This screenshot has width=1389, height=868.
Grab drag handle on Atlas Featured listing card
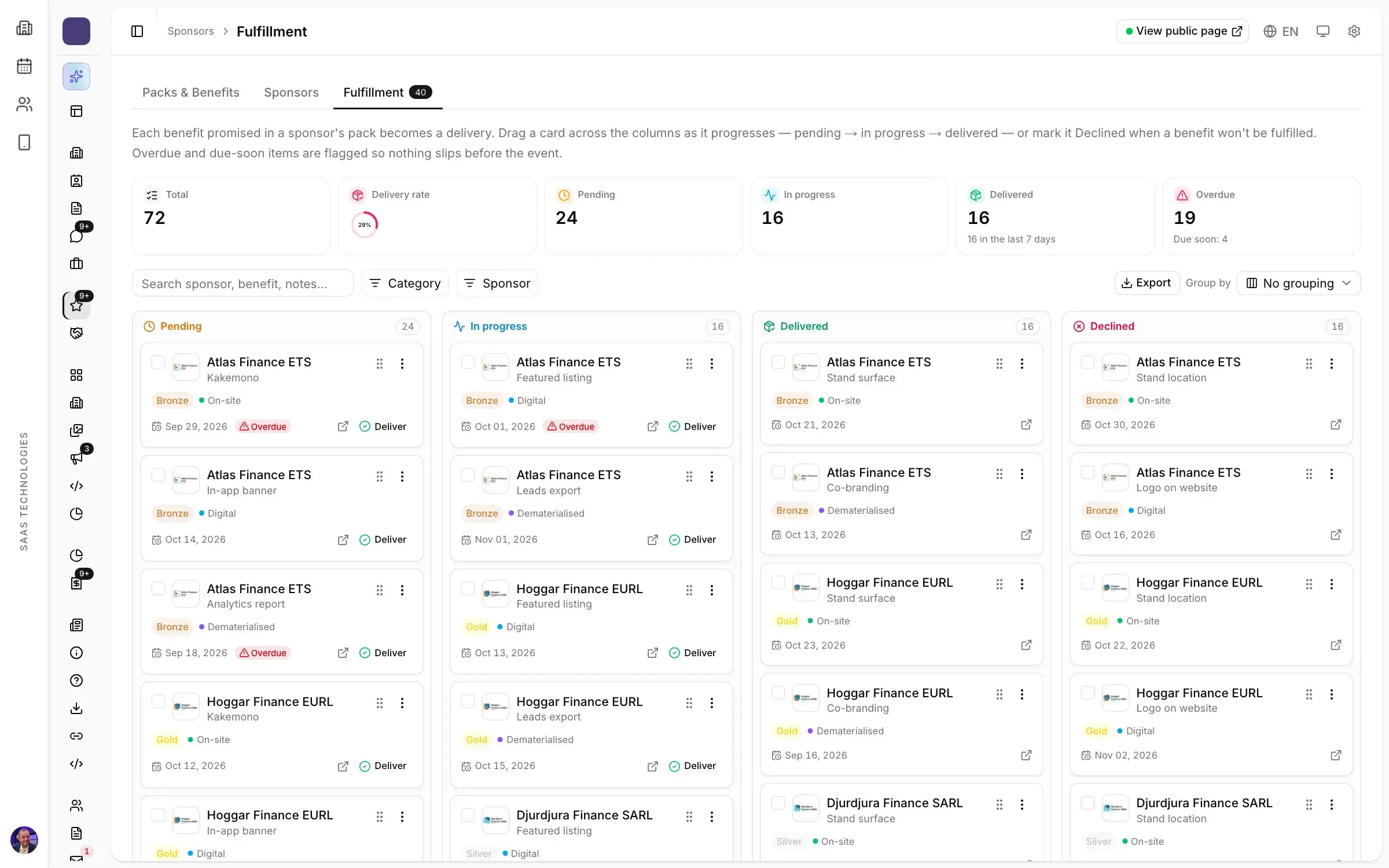pos(689,363)
